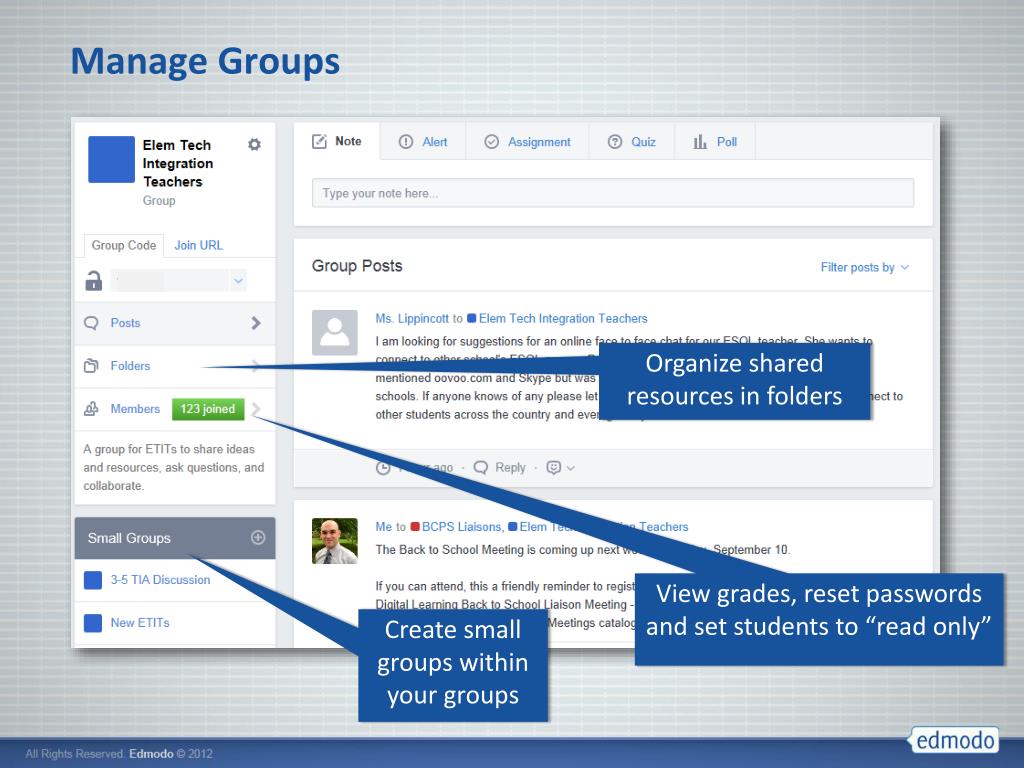Viewport: 1024px width, 768px height.
Task: Click the Members people icon
Action: [91, 409]
